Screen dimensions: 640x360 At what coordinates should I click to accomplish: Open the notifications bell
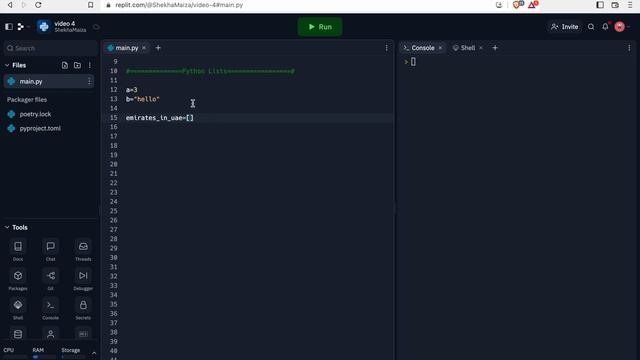605,27
